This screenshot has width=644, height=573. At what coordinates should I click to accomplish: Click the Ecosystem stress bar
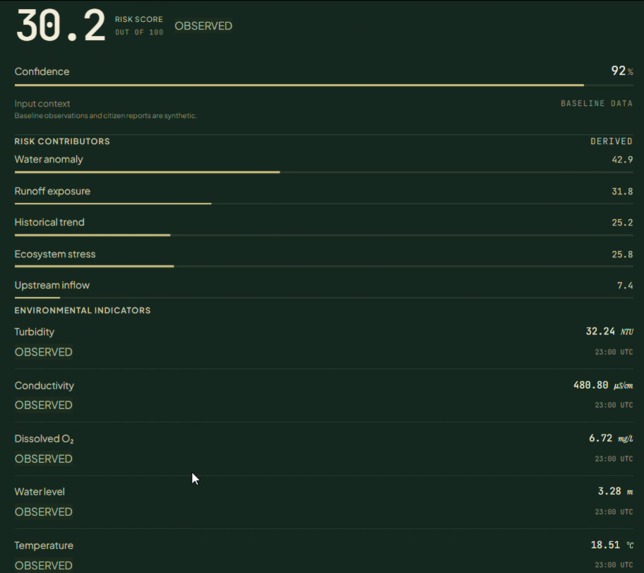click(x=324, y=266)
